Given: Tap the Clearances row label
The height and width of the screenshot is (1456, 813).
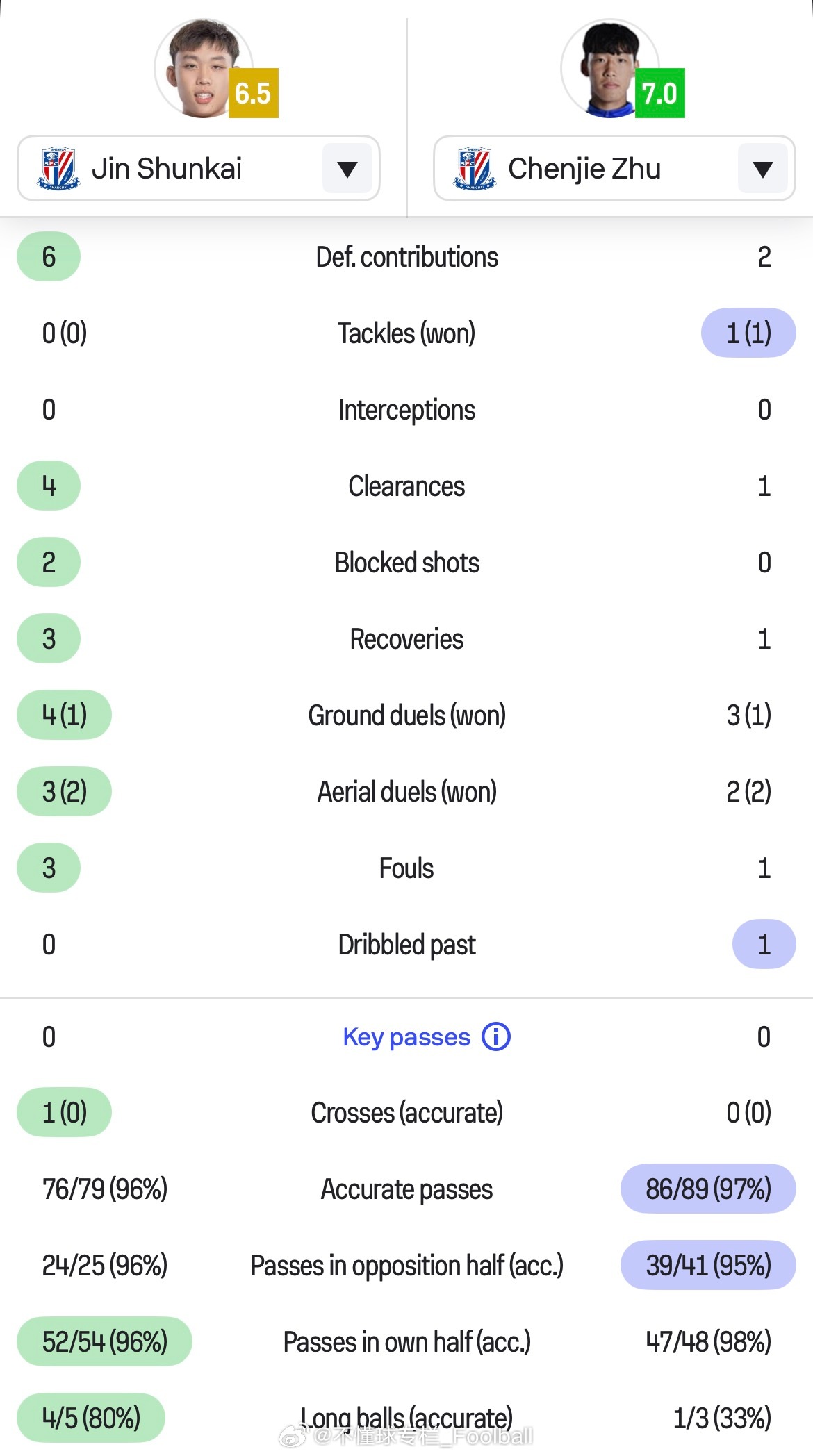Looking at the screenshot, I should (406, 486).
